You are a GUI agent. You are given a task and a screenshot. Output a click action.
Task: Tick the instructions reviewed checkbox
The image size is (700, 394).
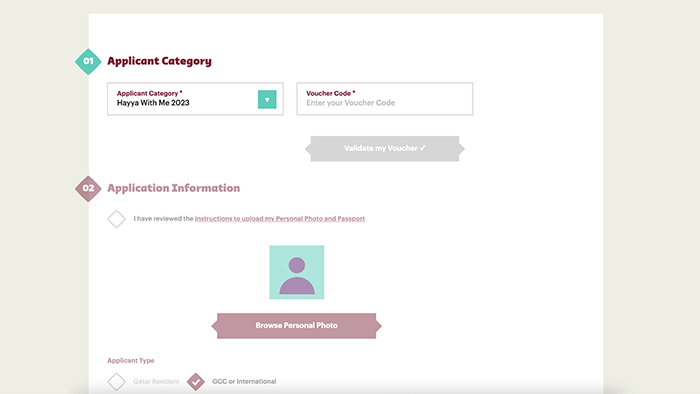point(117,219)
